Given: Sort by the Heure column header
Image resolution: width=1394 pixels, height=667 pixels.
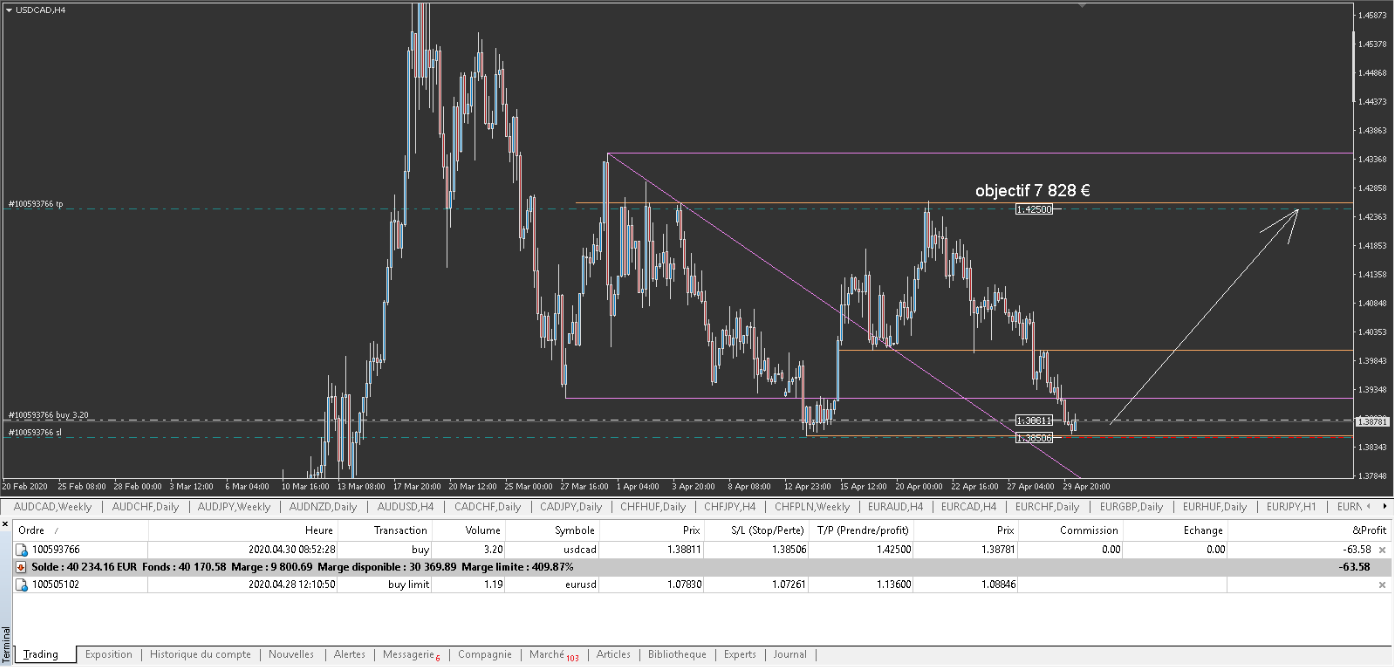Looking at the screenshot, I should click(x=243, y=530).
